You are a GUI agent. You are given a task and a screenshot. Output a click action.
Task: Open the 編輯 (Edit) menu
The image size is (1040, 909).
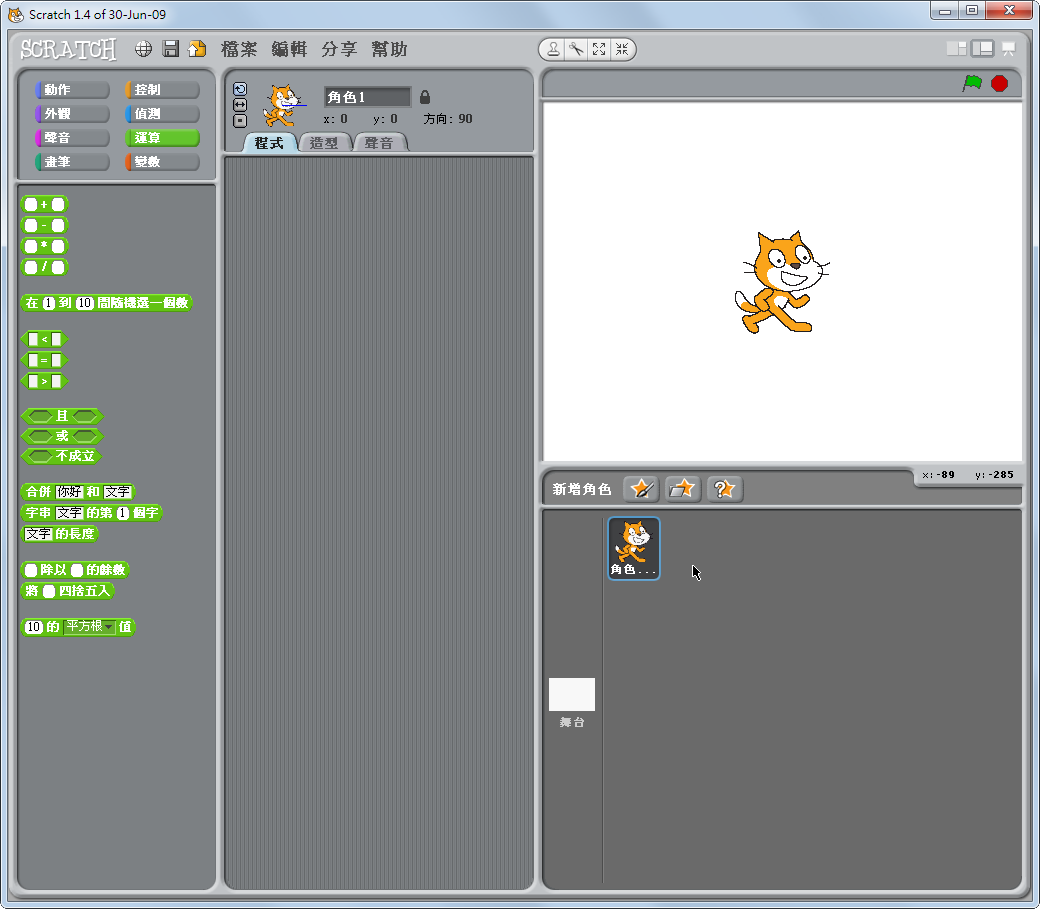point(289,49)
